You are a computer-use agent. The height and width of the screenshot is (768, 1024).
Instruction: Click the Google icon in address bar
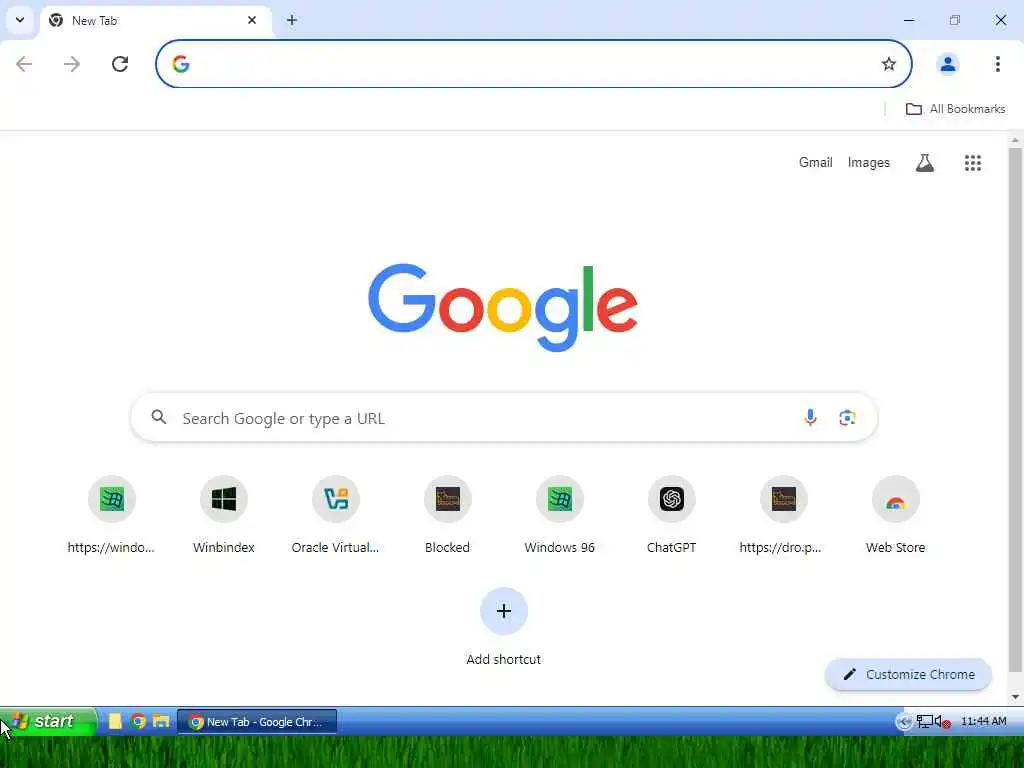pos(181,64)
